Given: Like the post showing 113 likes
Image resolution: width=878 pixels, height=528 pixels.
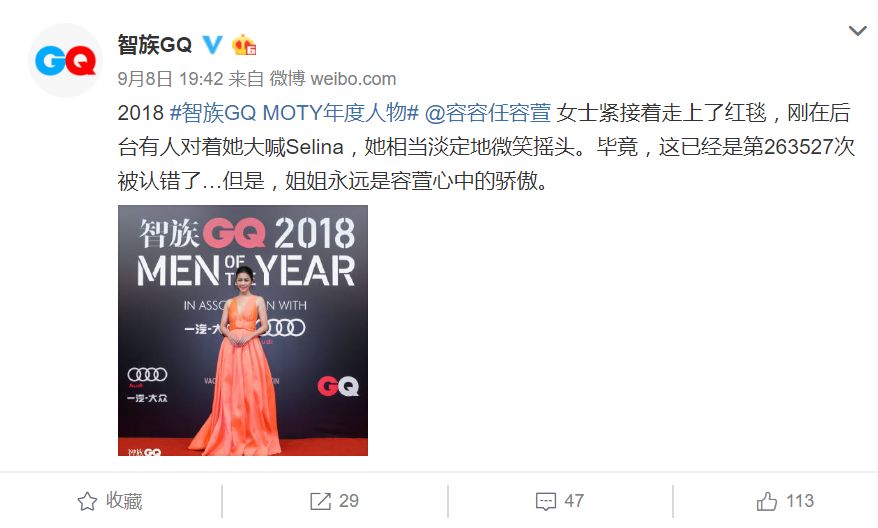Looking at the screenshot, I should [785, 501].
